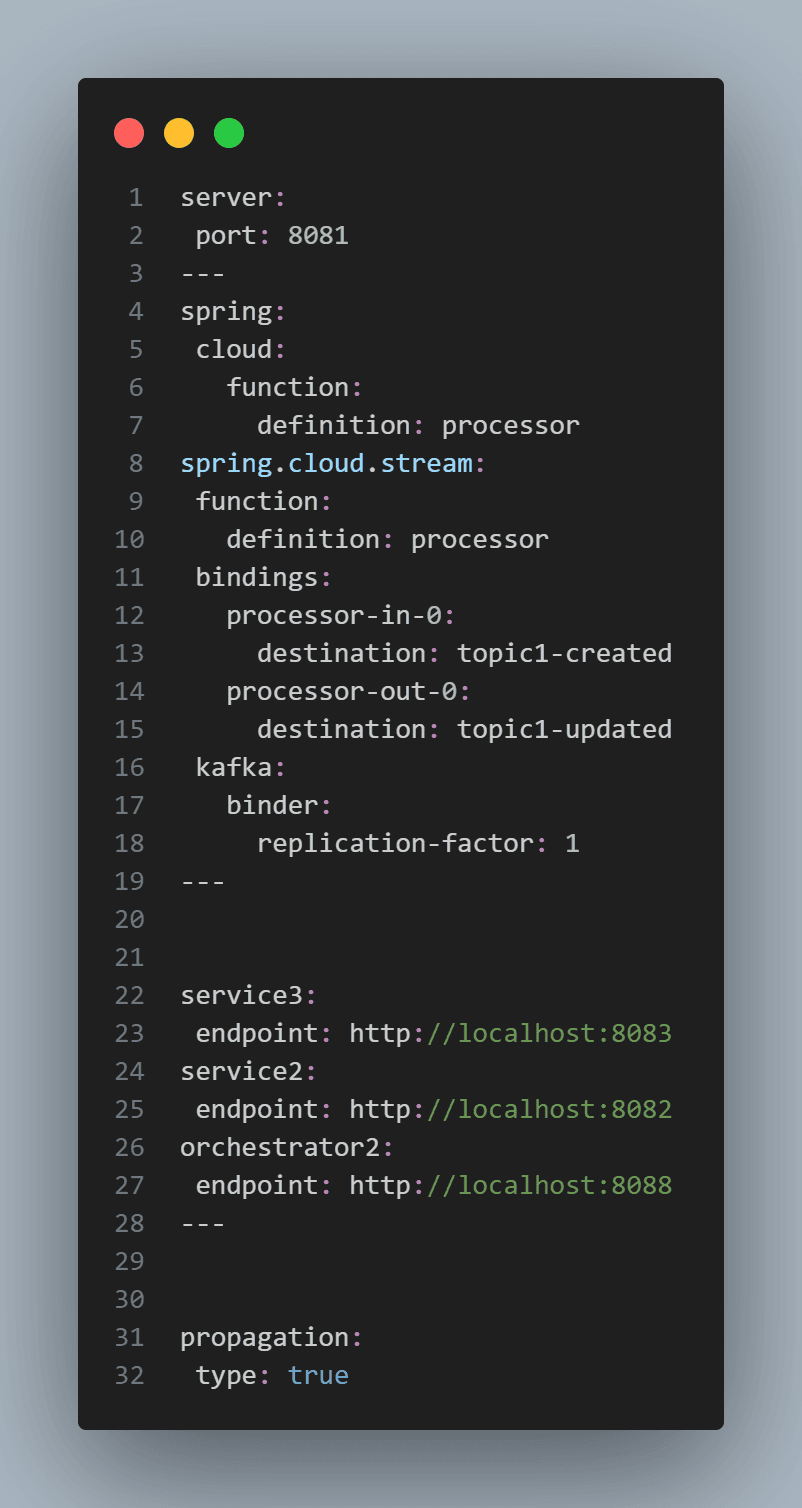The image size is (802, 1508).
Task: Click the green maximize dot
Action: (x=229, y=133)
